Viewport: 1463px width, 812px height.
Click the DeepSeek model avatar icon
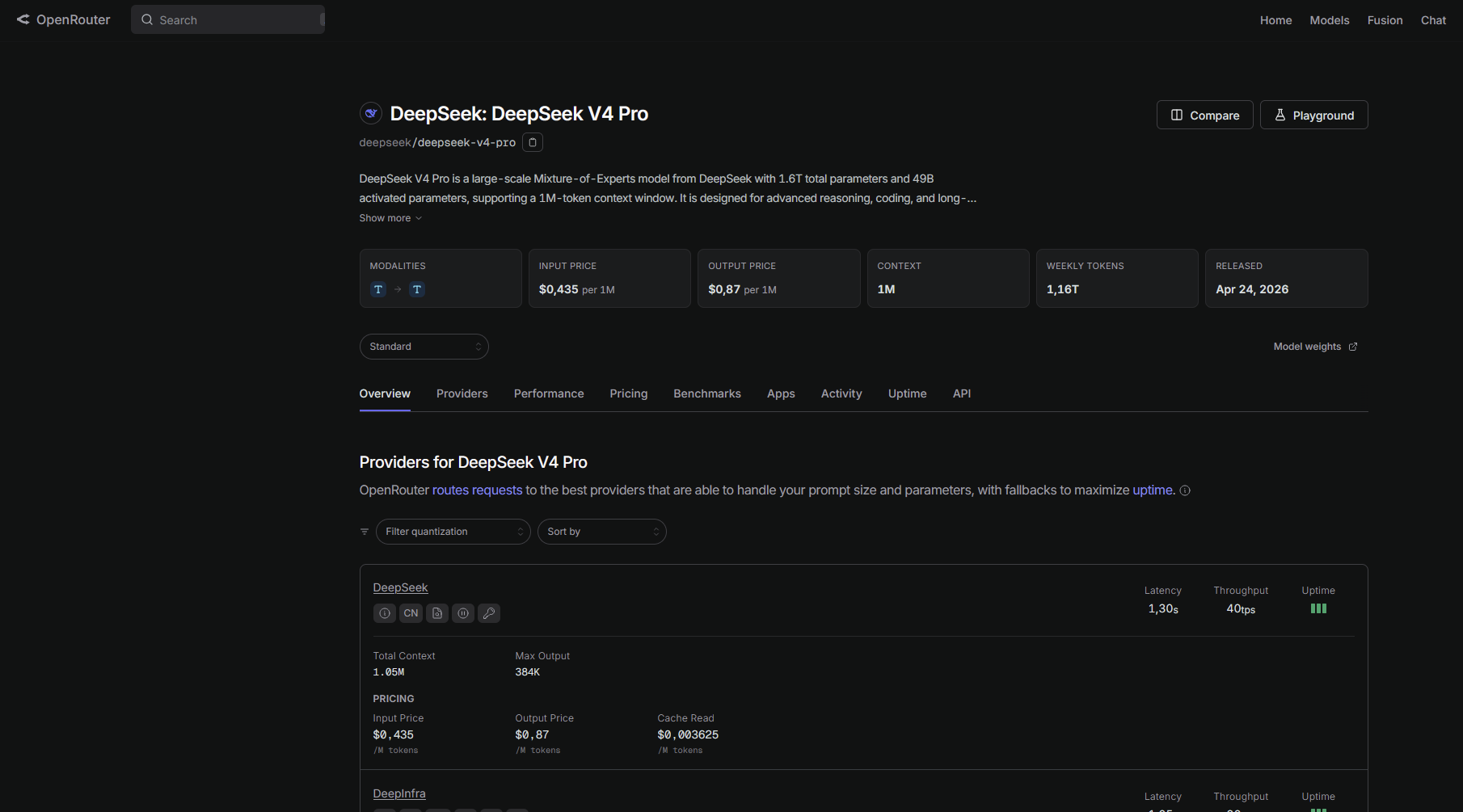[371, 113]
